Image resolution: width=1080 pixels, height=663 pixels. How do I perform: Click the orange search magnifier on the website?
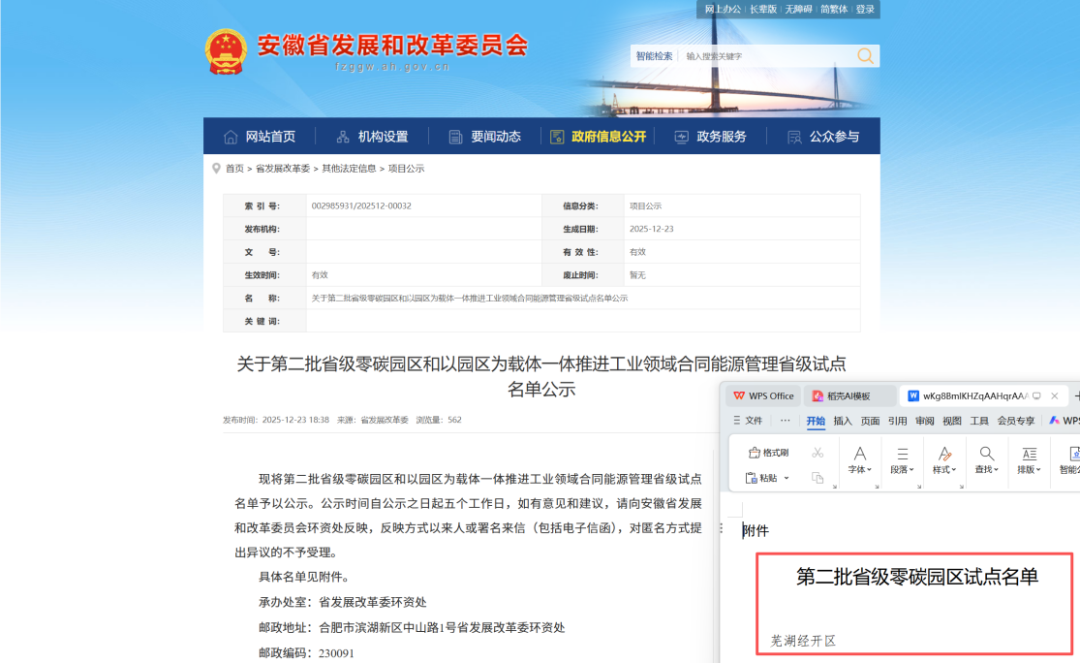tap(864, 56)
